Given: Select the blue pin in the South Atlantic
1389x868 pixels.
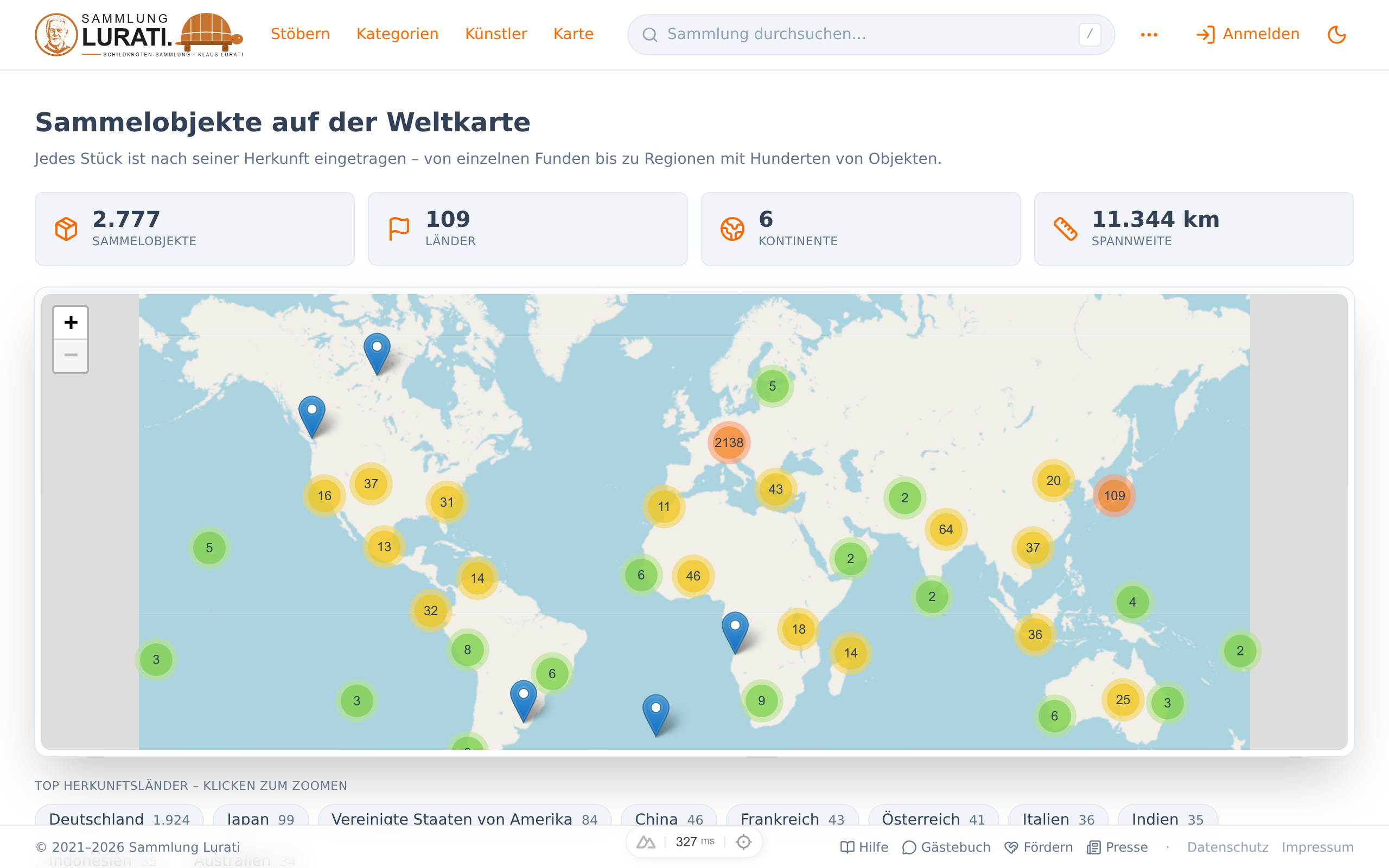Looking at the screenshot, I should coord(655,716).
